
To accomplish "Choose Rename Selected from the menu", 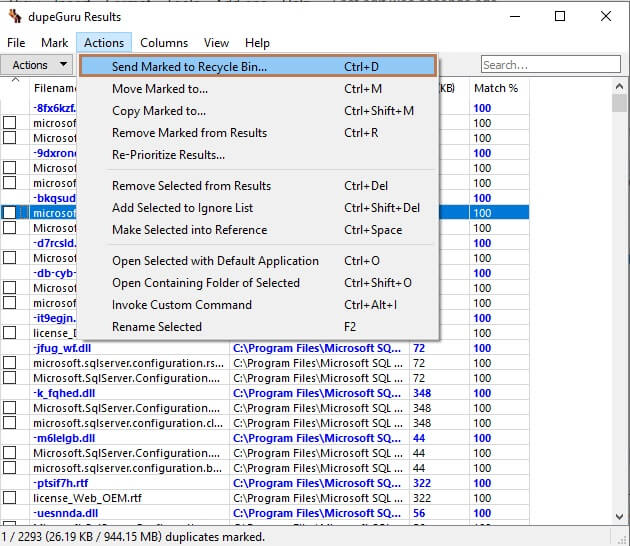I will [157, 327].
